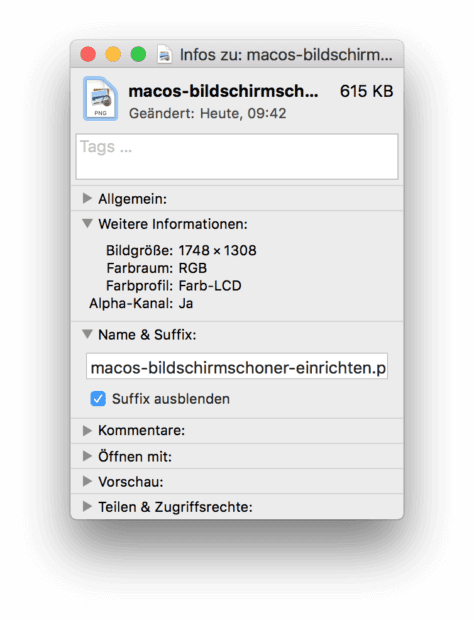The image size is (474, 620).
Task: Collapse the Weitere Informationen section
Action: click(x=87, y=223)
